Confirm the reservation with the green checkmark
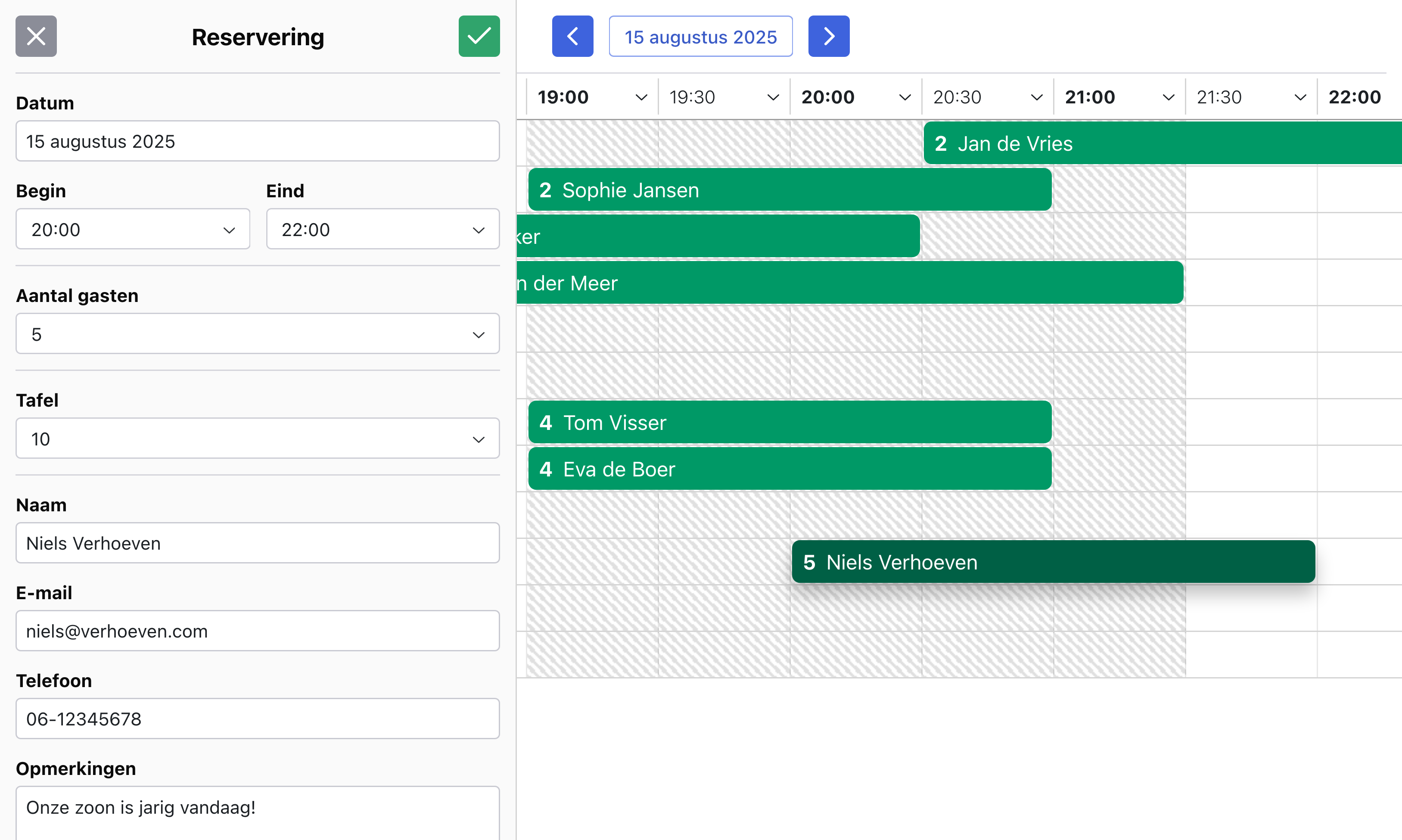This screenshot has height=840, width=1402. [x=479, y=36]
